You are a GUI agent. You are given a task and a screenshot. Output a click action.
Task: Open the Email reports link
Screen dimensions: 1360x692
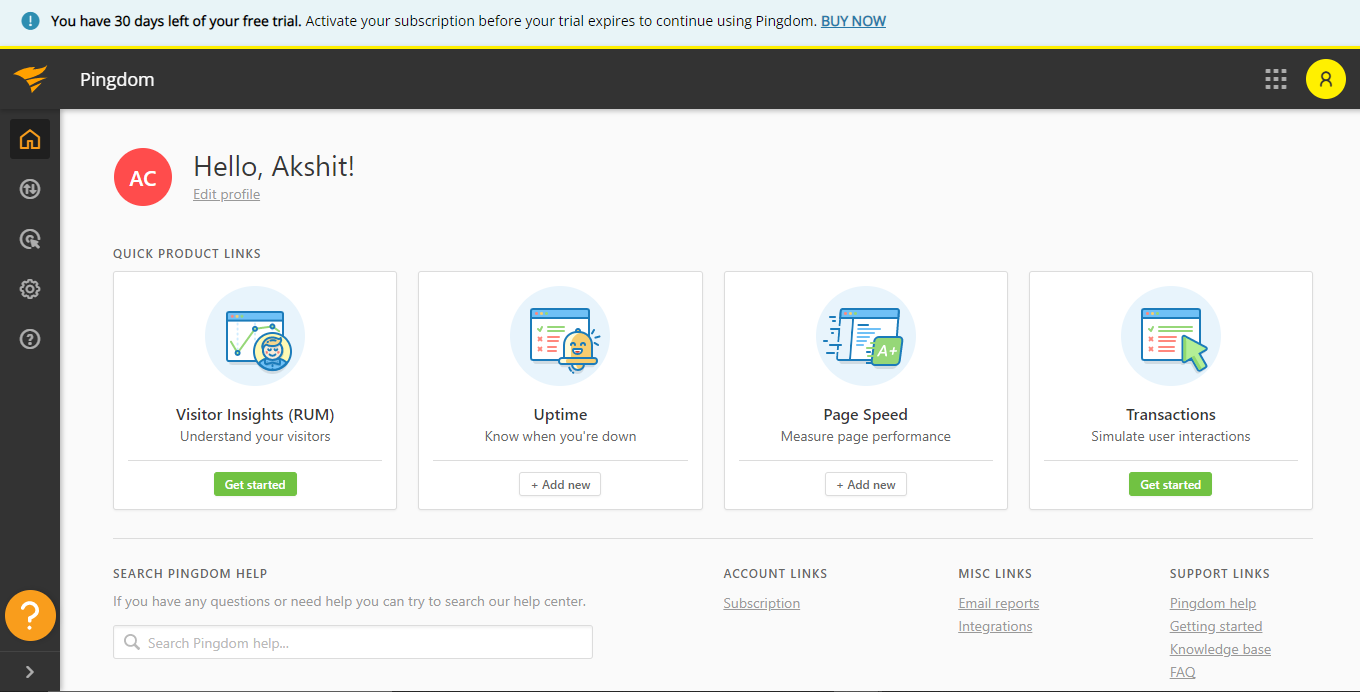pos(998,604)
